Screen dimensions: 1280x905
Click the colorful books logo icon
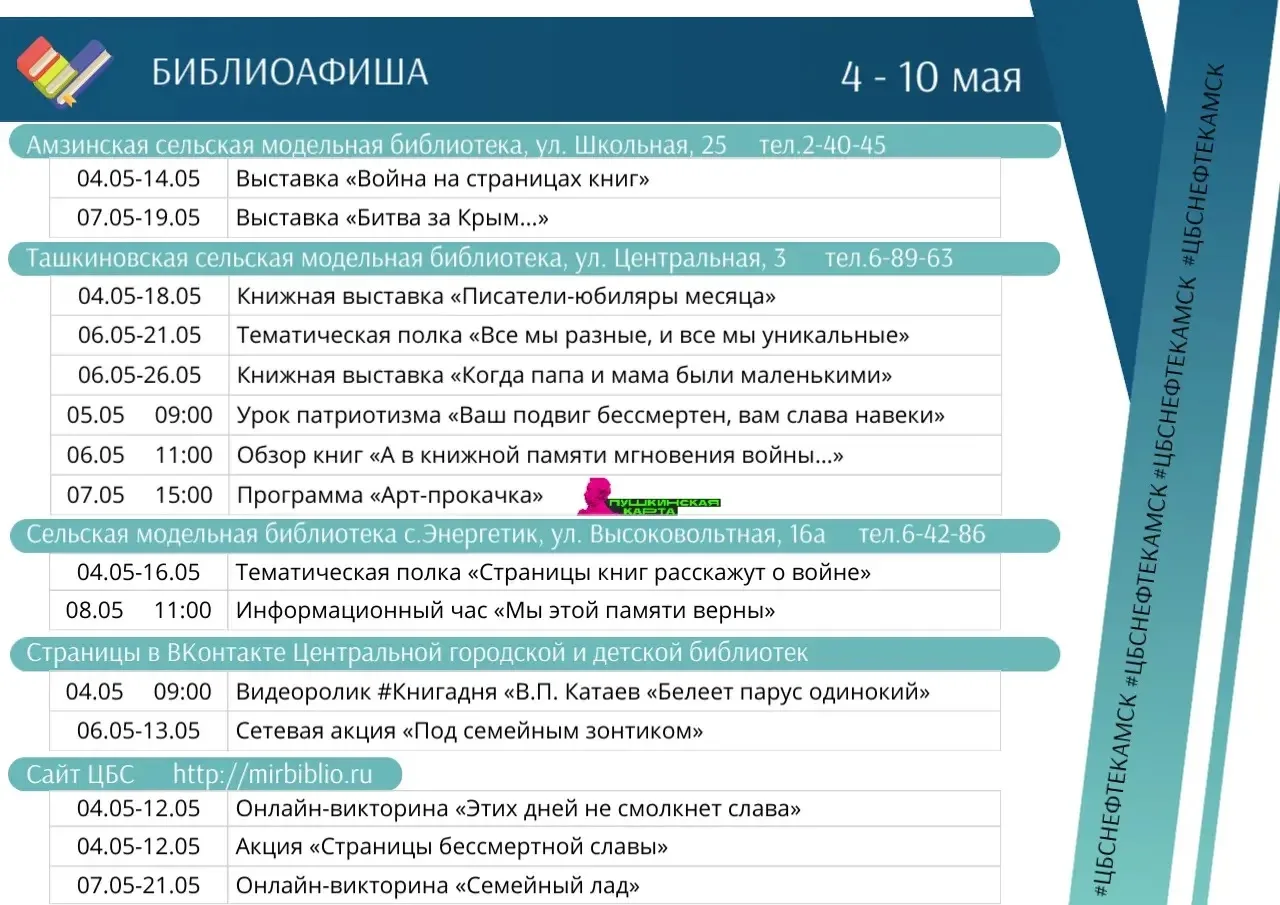click(x=64, y=70)
